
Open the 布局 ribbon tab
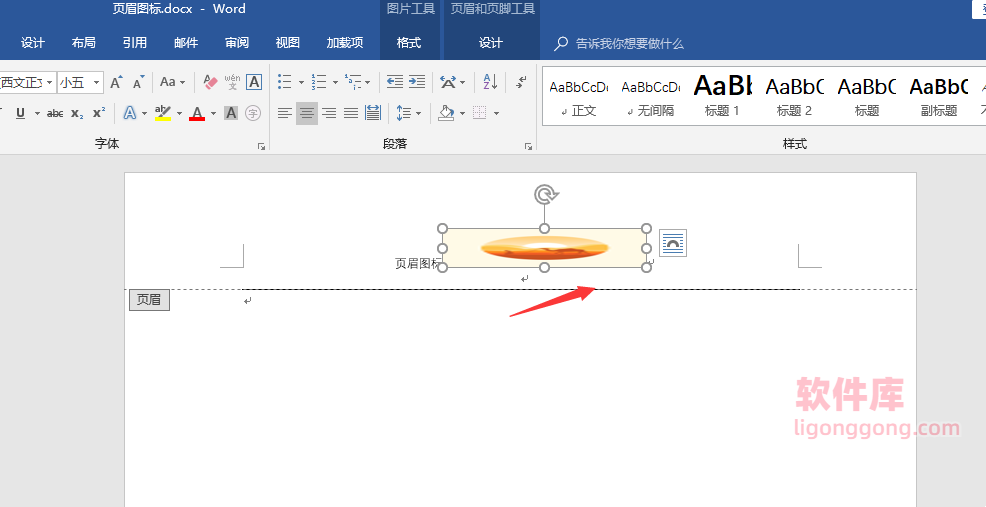point(84,43)
